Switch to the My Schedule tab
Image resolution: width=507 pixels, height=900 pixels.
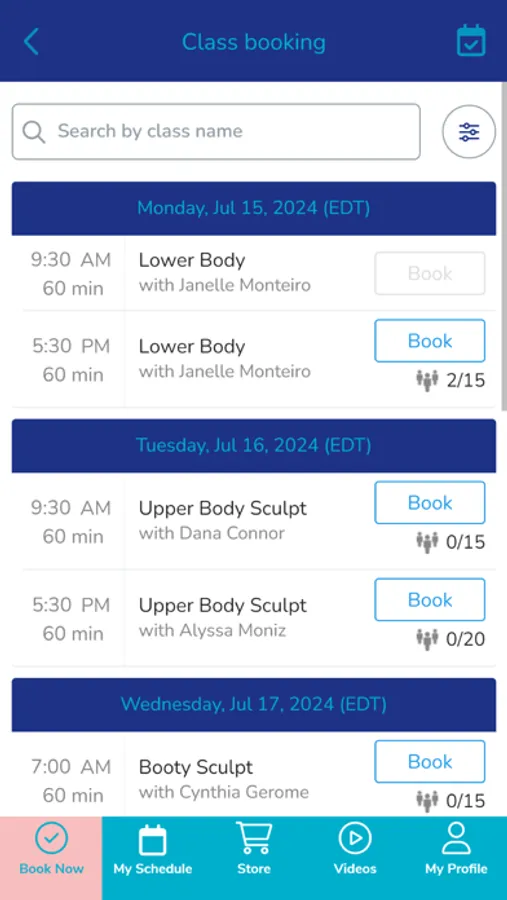(x=153, y=849)
